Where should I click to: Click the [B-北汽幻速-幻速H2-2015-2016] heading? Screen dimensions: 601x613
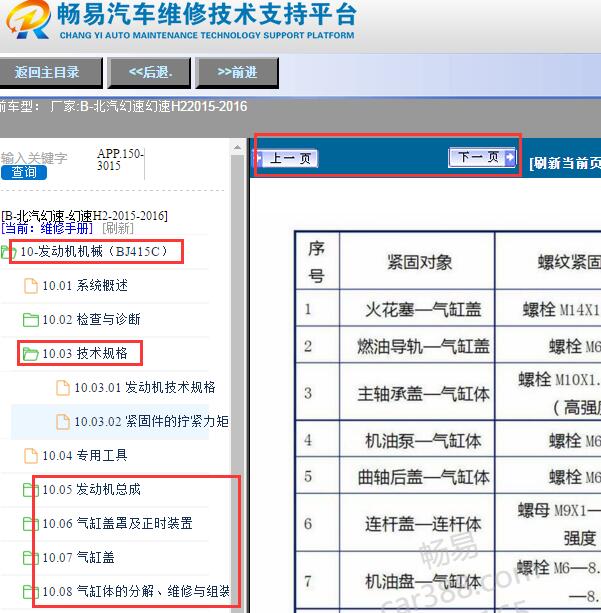(x=84, y=216)
